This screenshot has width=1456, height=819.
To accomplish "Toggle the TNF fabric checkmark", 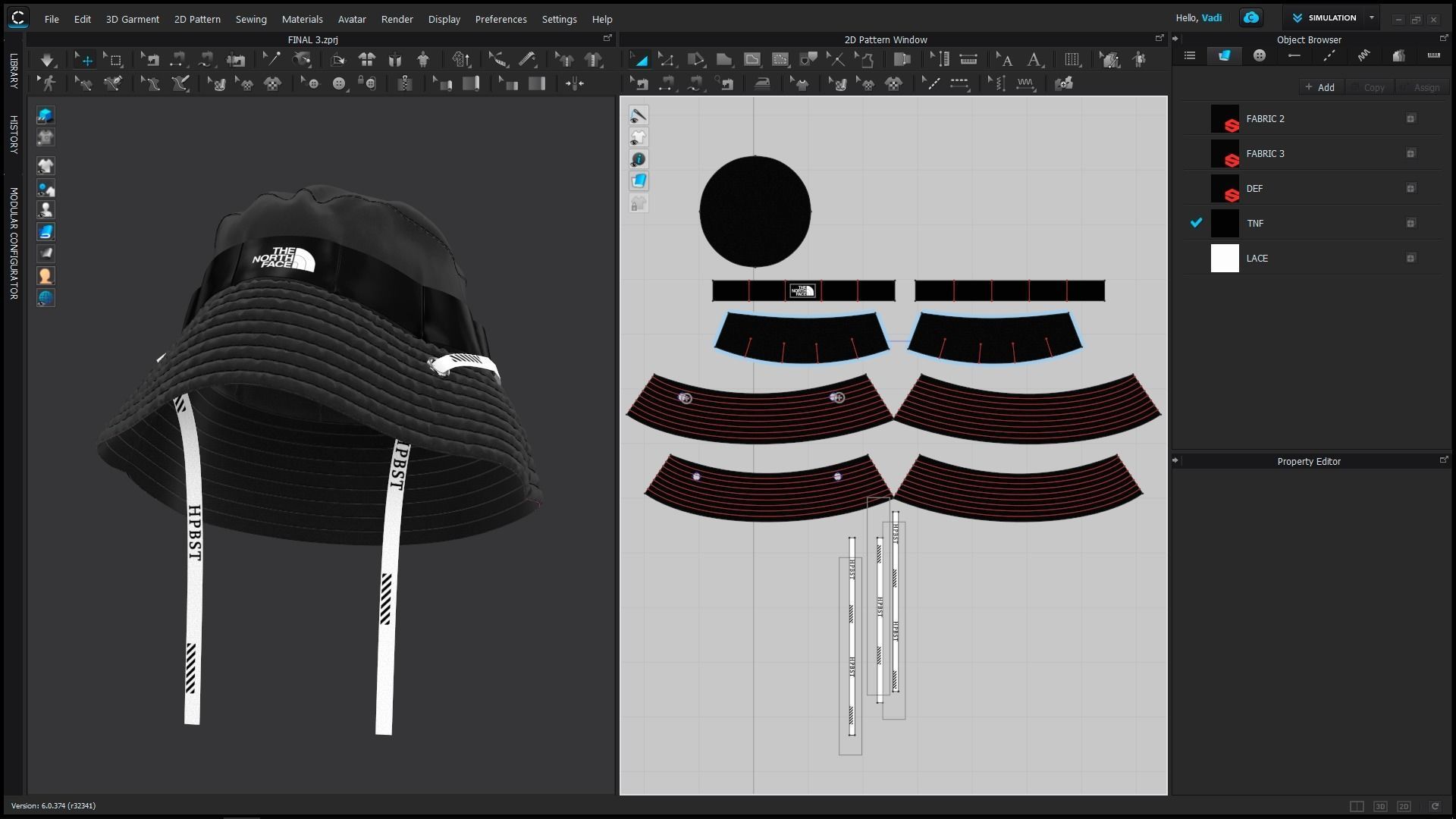I will coord(1197,223).
